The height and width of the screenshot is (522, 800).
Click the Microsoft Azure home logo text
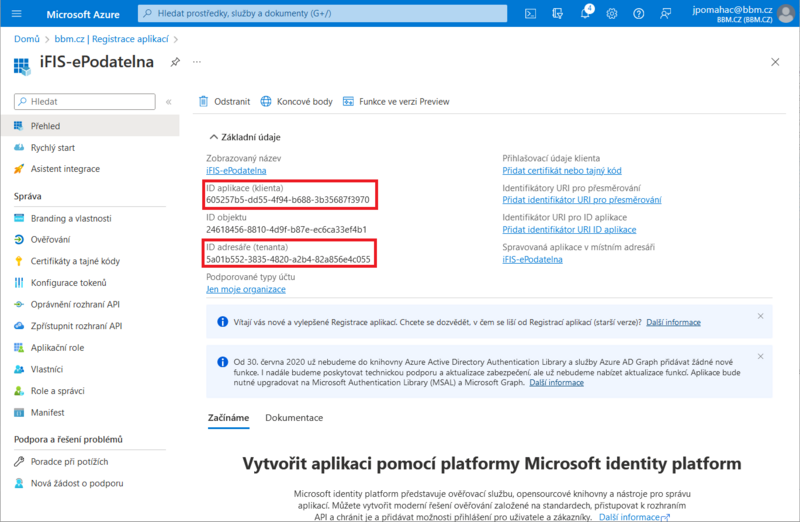pyautogui.click(x=83, y=14)
